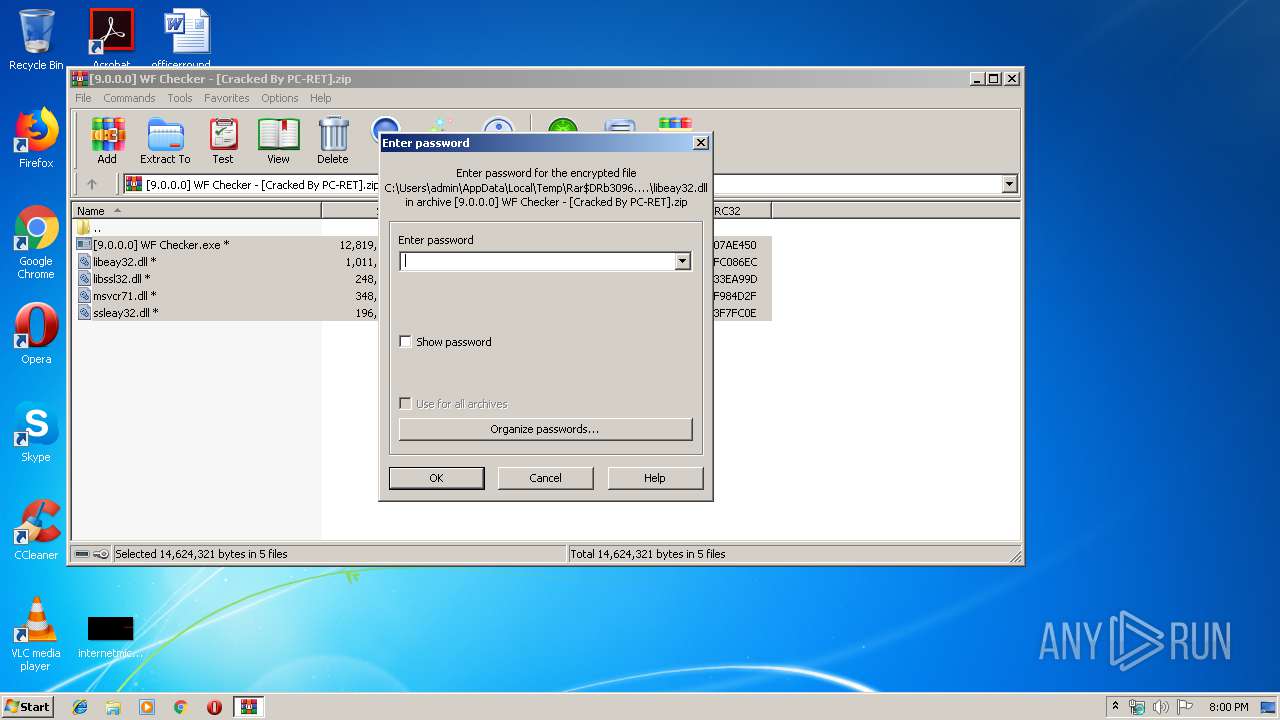Open Windows Explorer from taskbar
The height and width of the screenshot is (720, 1280).
pos(113,707)
